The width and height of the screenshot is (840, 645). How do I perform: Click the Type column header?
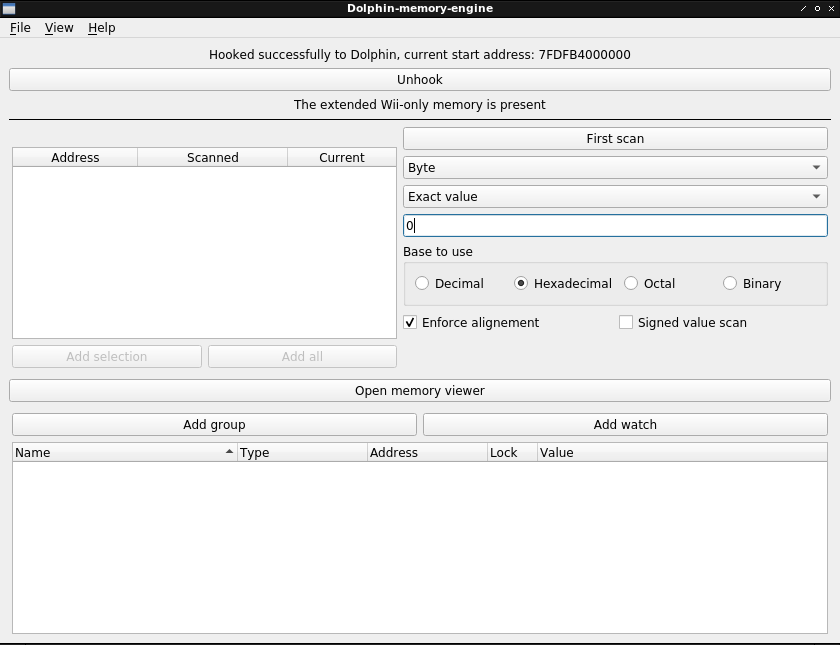pos(303,453)
